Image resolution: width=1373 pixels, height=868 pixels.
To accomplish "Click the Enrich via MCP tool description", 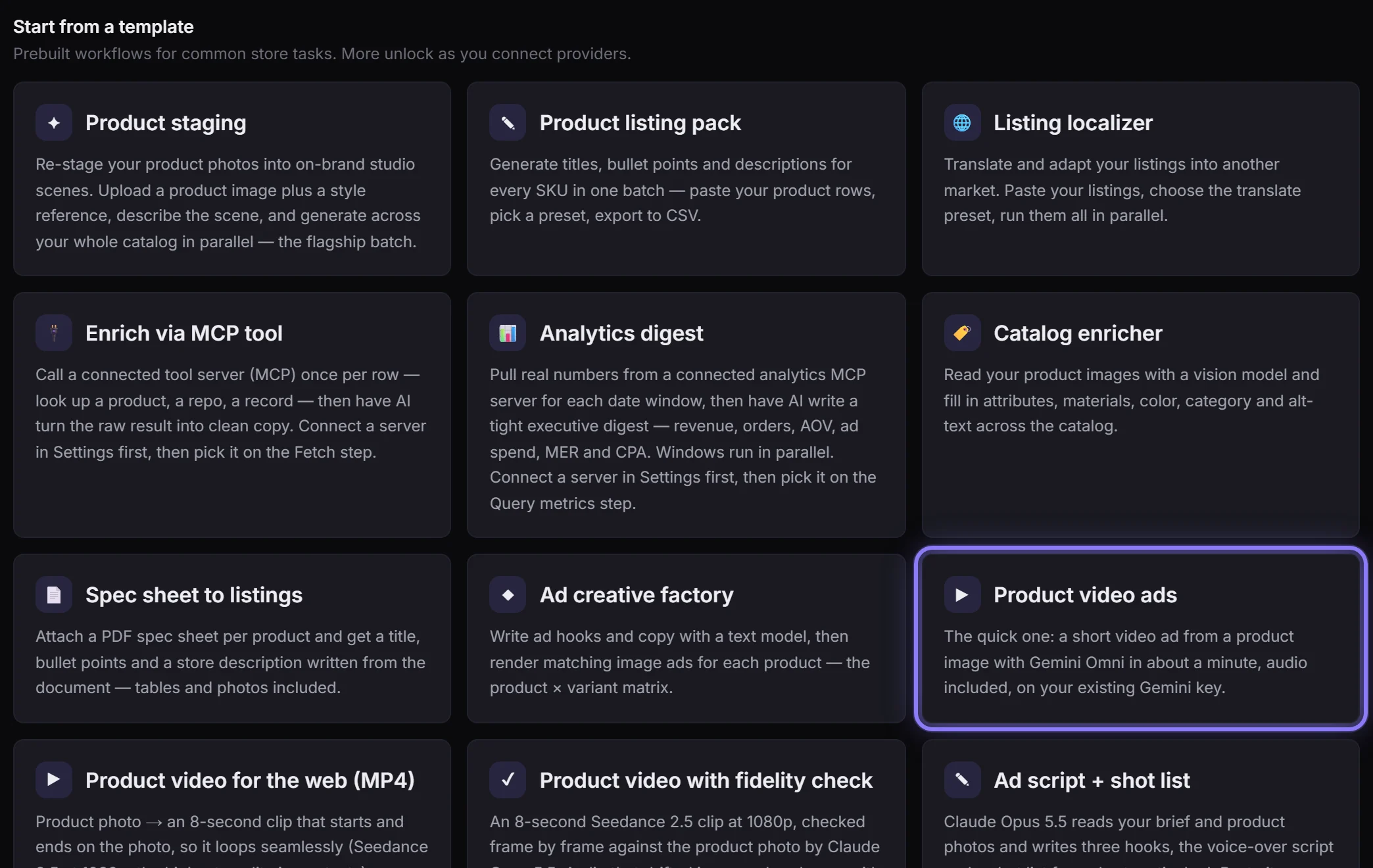I will pyautogui.click(x=231, y=414).
